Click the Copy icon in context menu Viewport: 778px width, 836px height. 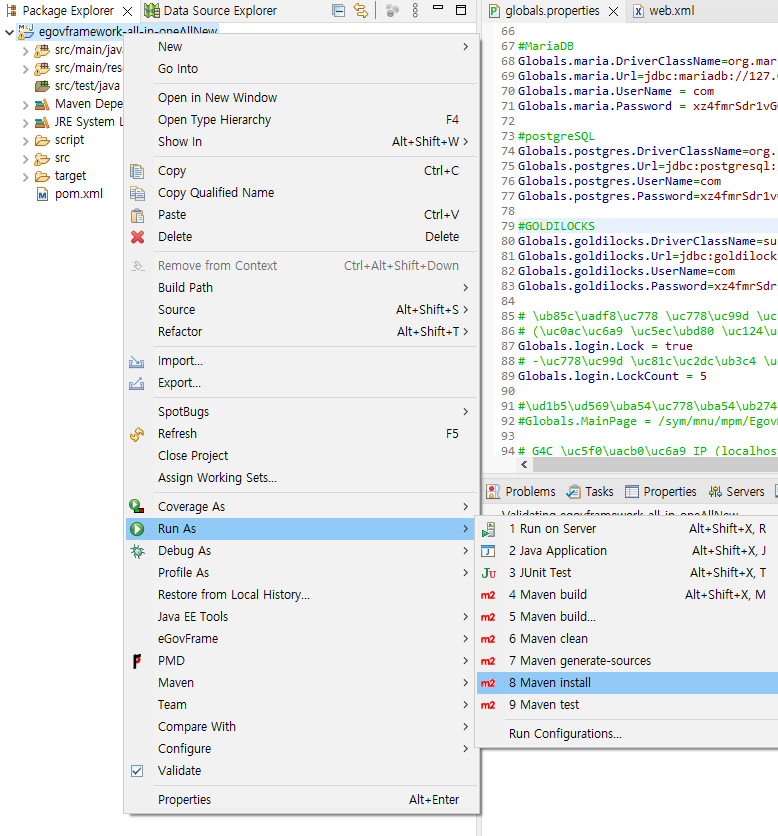pos(137,171)
